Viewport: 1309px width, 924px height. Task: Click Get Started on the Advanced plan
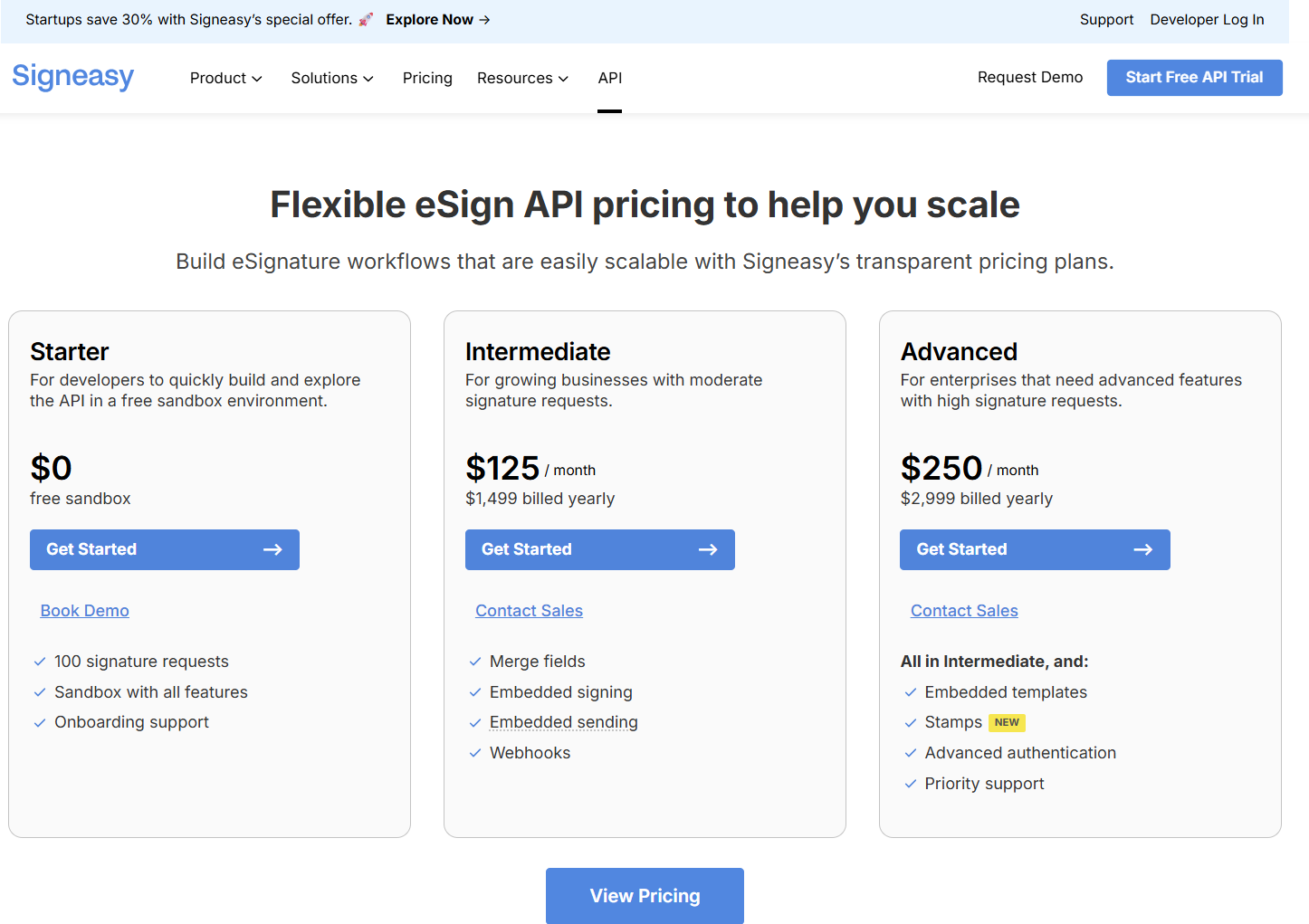[x=1035, y=549]
